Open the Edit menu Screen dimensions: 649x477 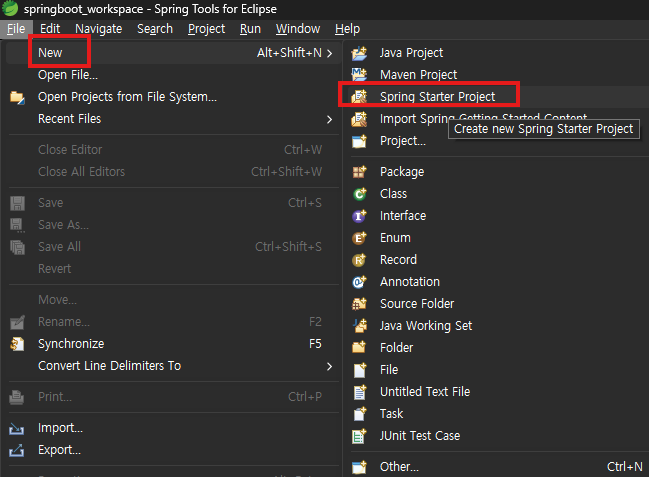point(50,29)
